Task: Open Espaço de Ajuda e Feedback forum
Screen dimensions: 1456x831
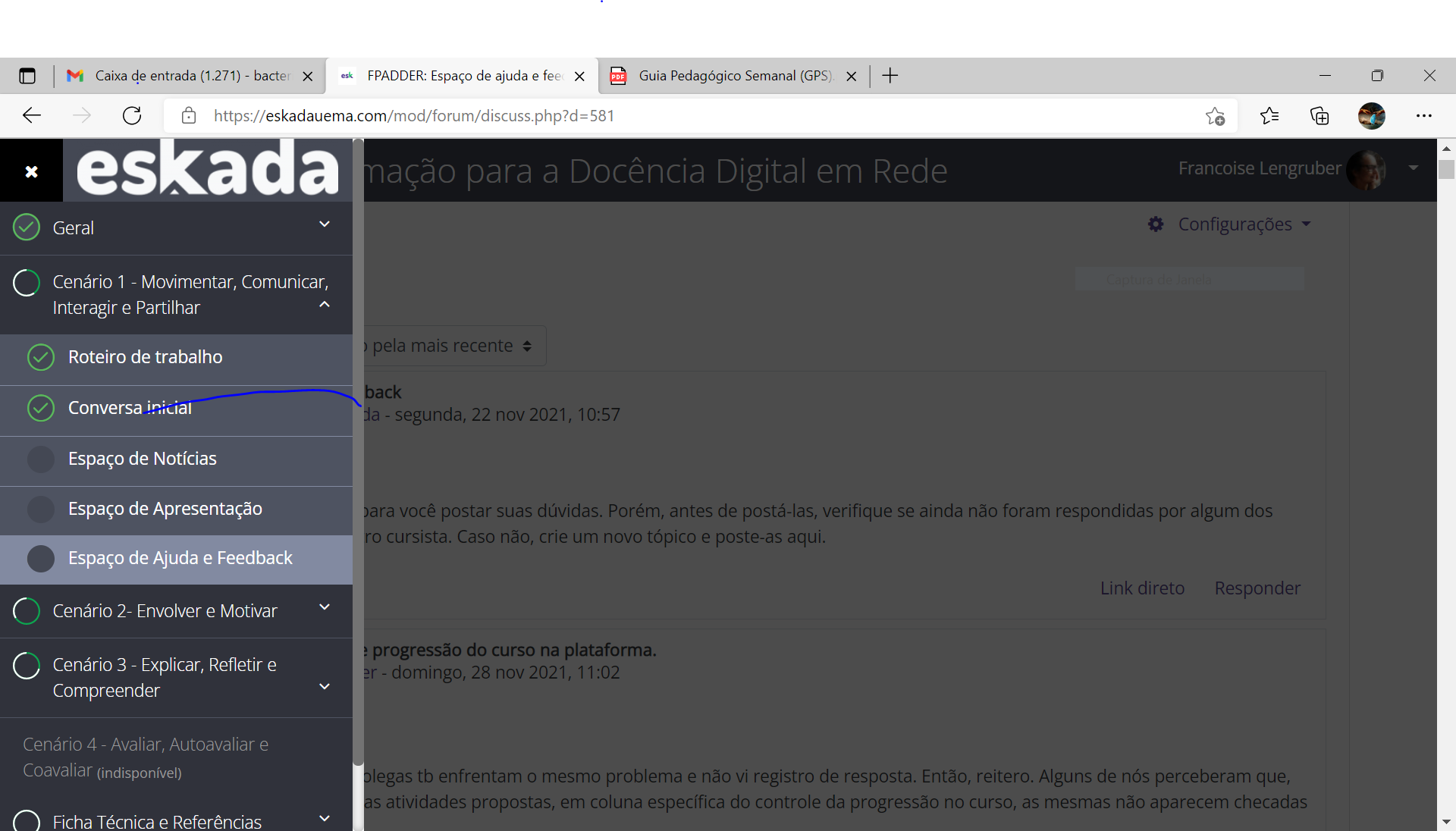Action: 180,558
